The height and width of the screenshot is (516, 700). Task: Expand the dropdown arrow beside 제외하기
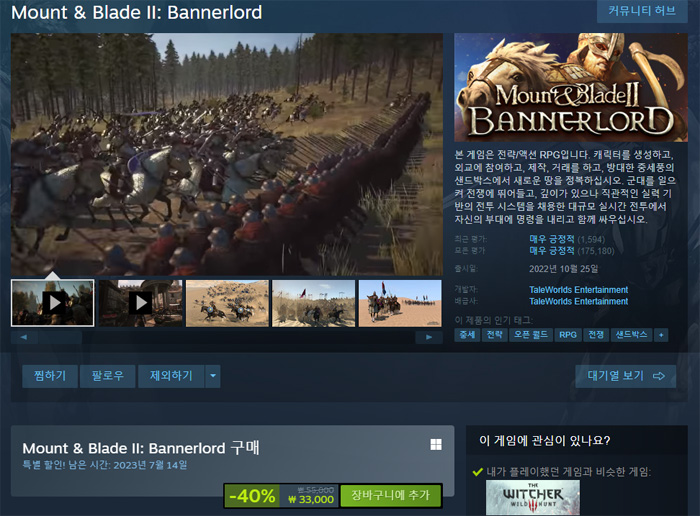pyautogui.click(x=213, y=376)
